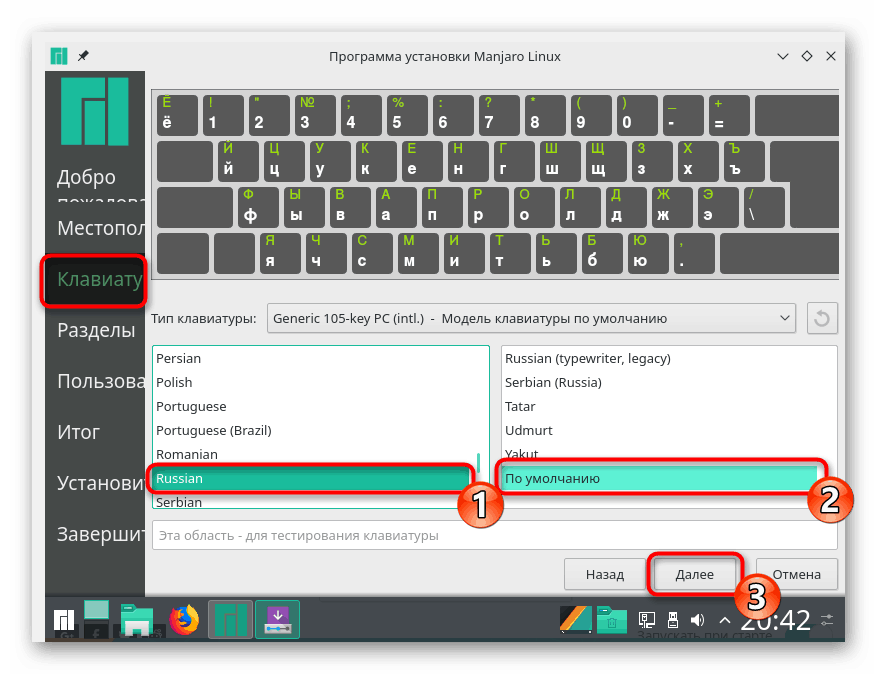The image size is (877, 674).
Task: Click the ф key in keyboard preview
Action: coord(258,208)
